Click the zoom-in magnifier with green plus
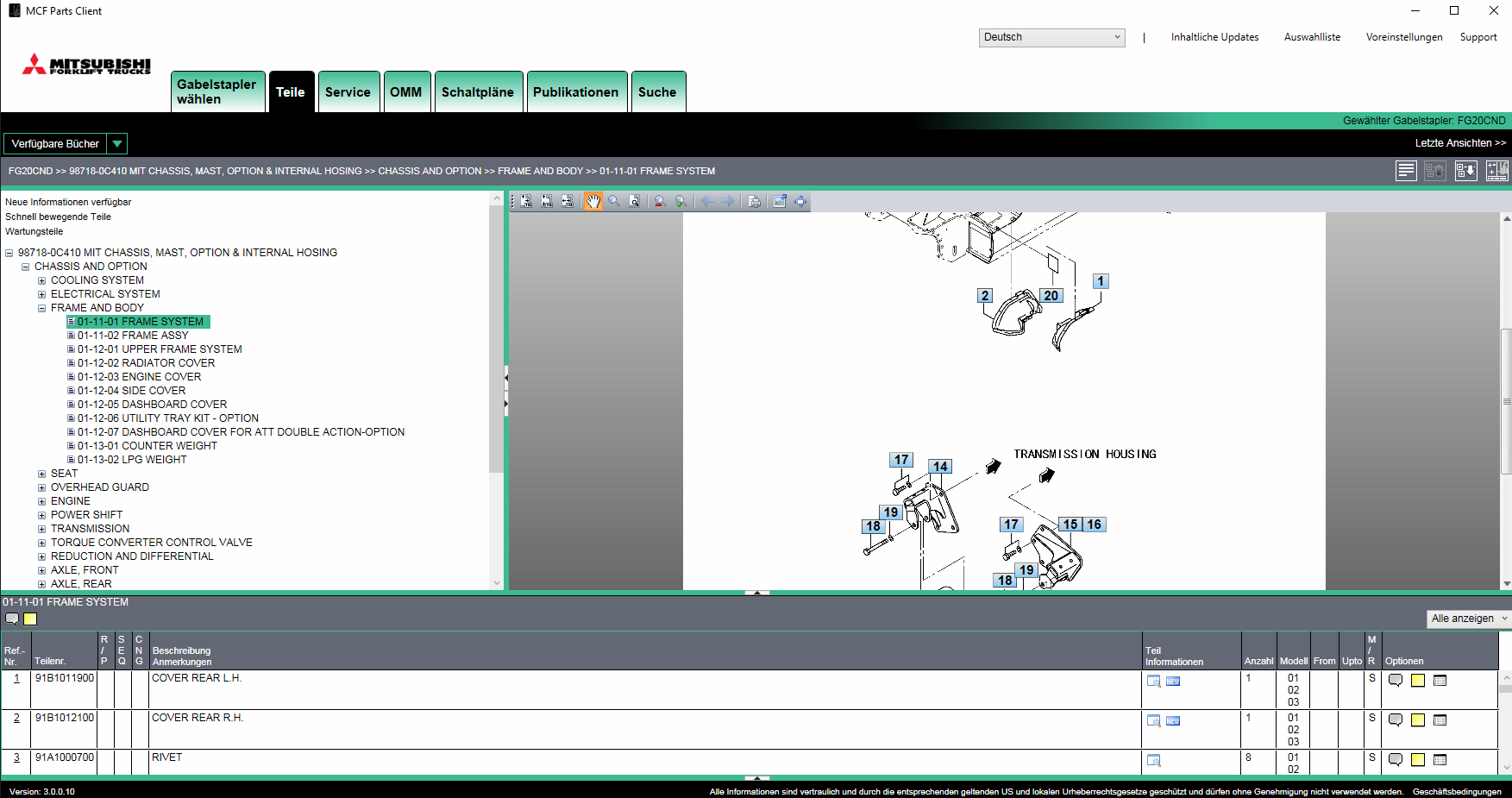The image size is (1512, 798). point(681,201)
